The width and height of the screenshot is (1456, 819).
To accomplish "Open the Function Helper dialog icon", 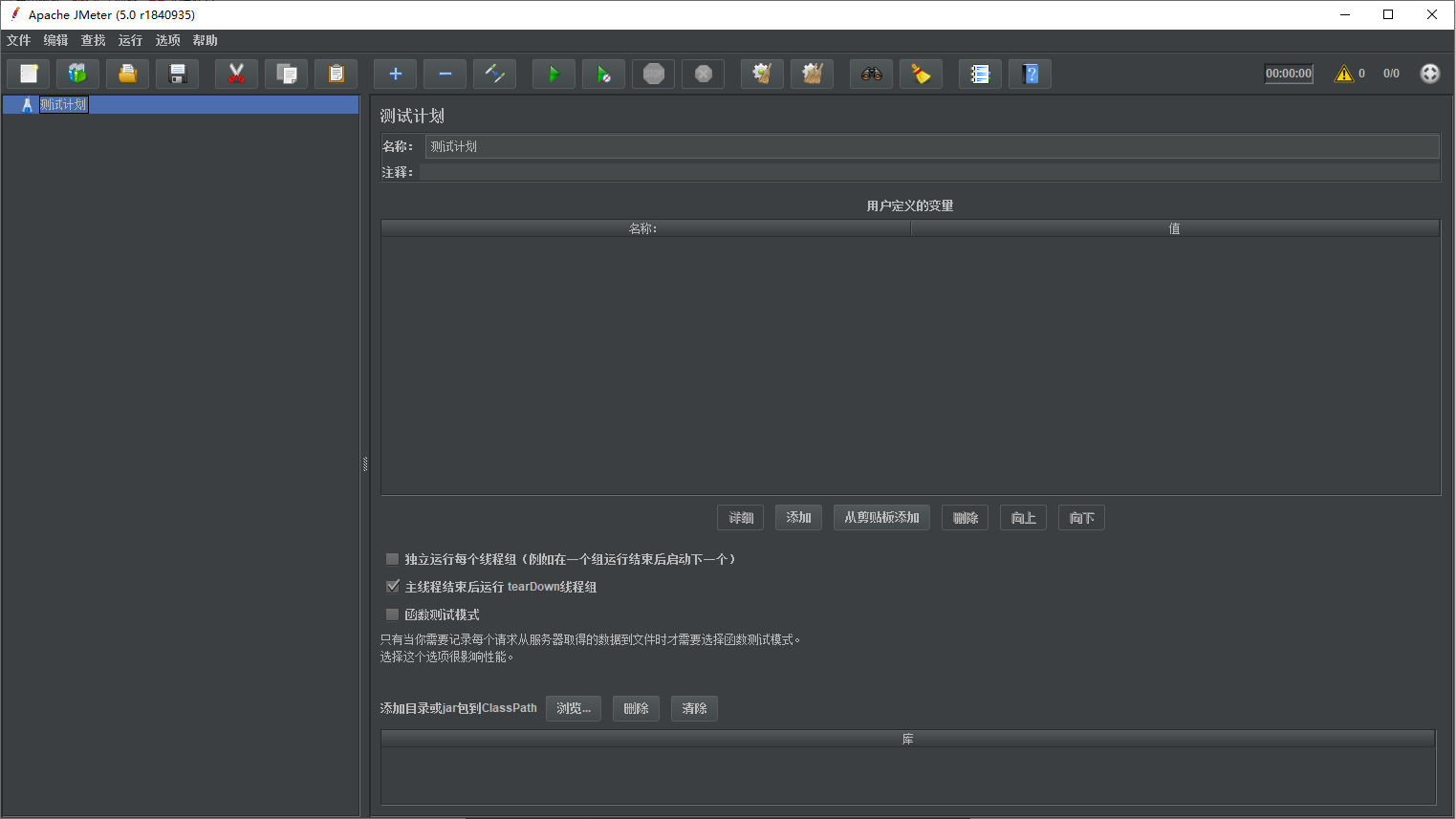I will 980,74.
